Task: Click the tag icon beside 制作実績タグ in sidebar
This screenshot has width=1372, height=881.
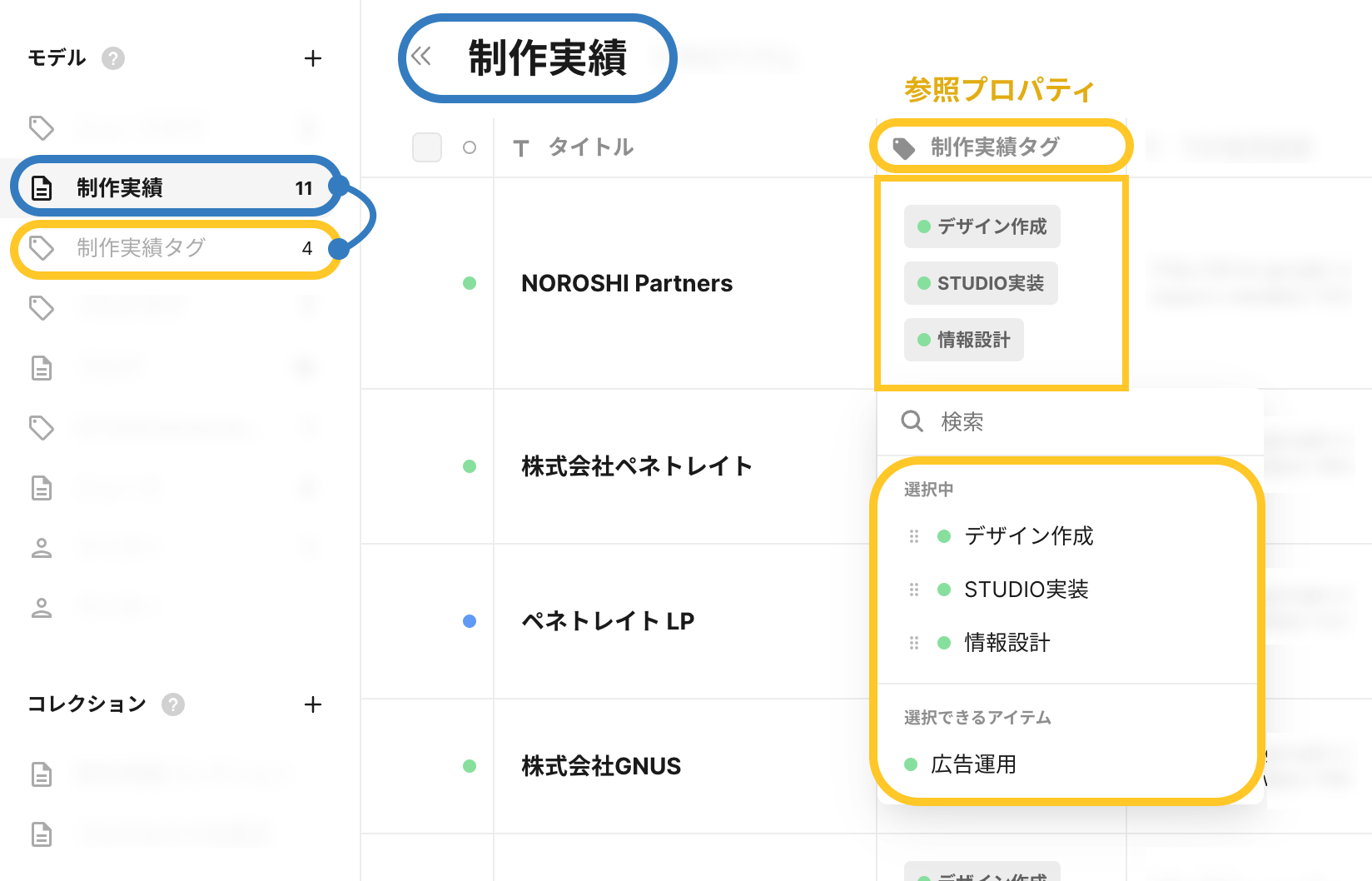Action: pyautogui.click(x=42, y=247)
